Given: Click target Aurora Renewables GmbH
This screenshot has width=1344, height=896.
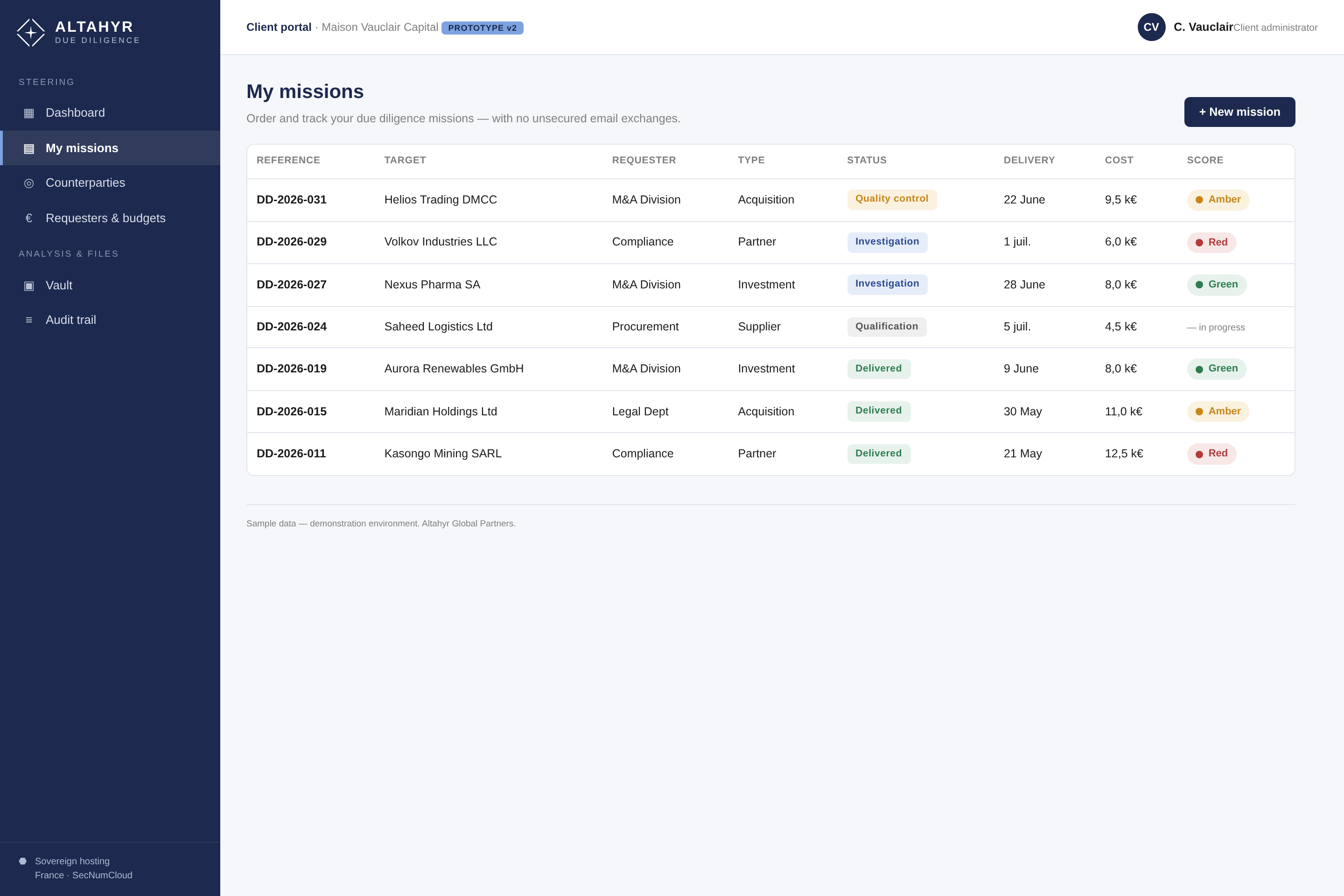Looking at the screenshot, I should coord(454,369).
